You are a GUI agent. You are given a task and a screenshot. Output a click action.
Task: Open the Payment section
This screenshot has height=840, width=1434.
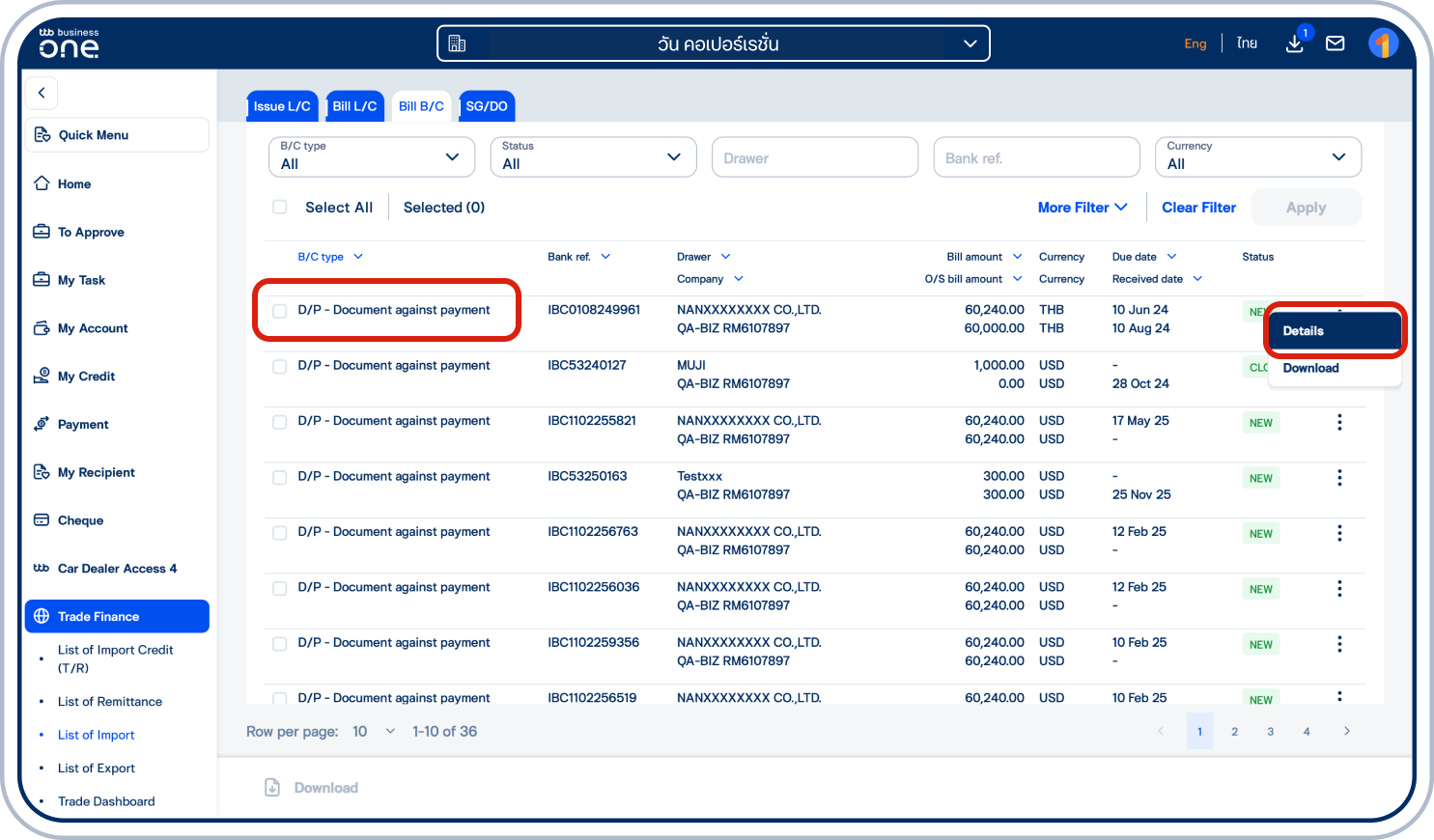(x=83, y=424)
